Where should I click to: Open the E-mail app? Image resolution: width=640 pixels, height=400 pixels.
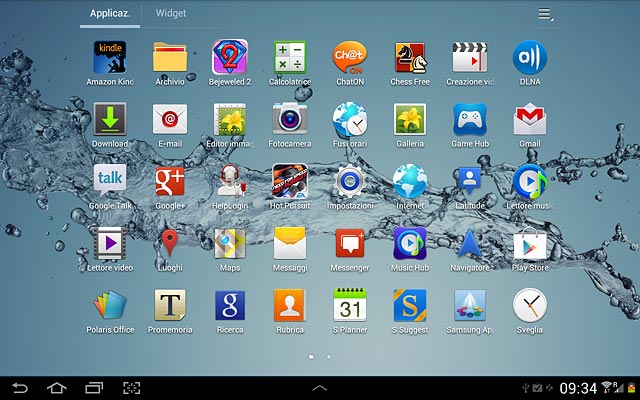pyautogui.click(x=170, y=125)
